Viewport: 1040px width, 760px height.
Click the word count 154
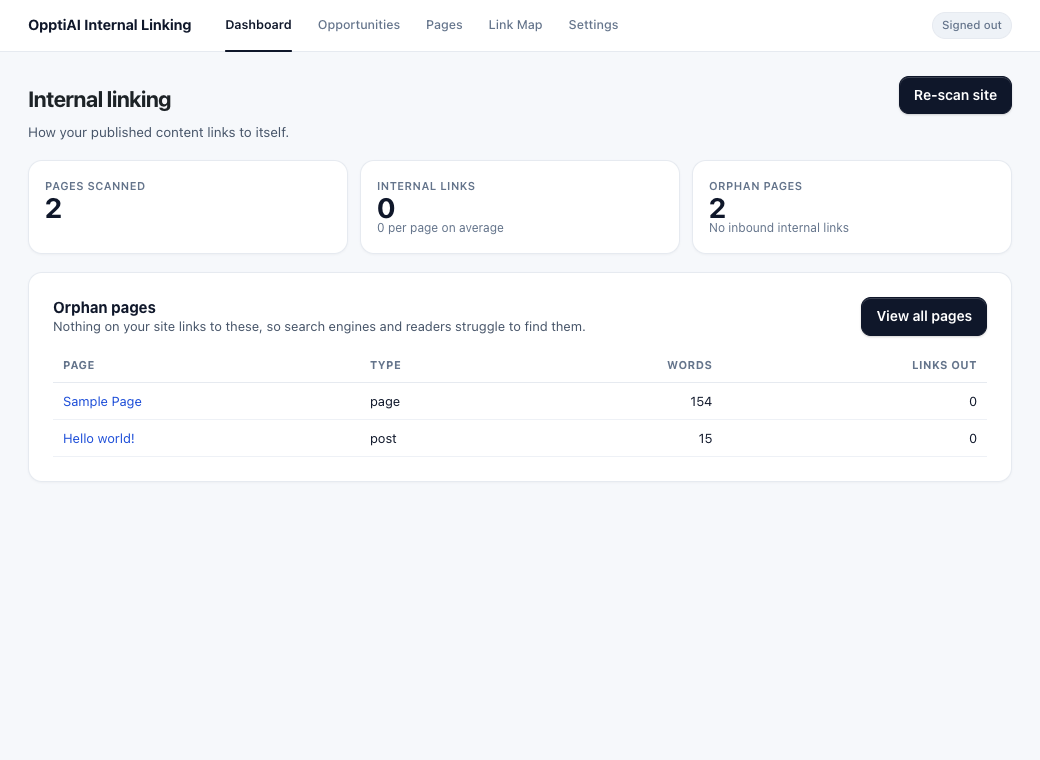[700, 401]
